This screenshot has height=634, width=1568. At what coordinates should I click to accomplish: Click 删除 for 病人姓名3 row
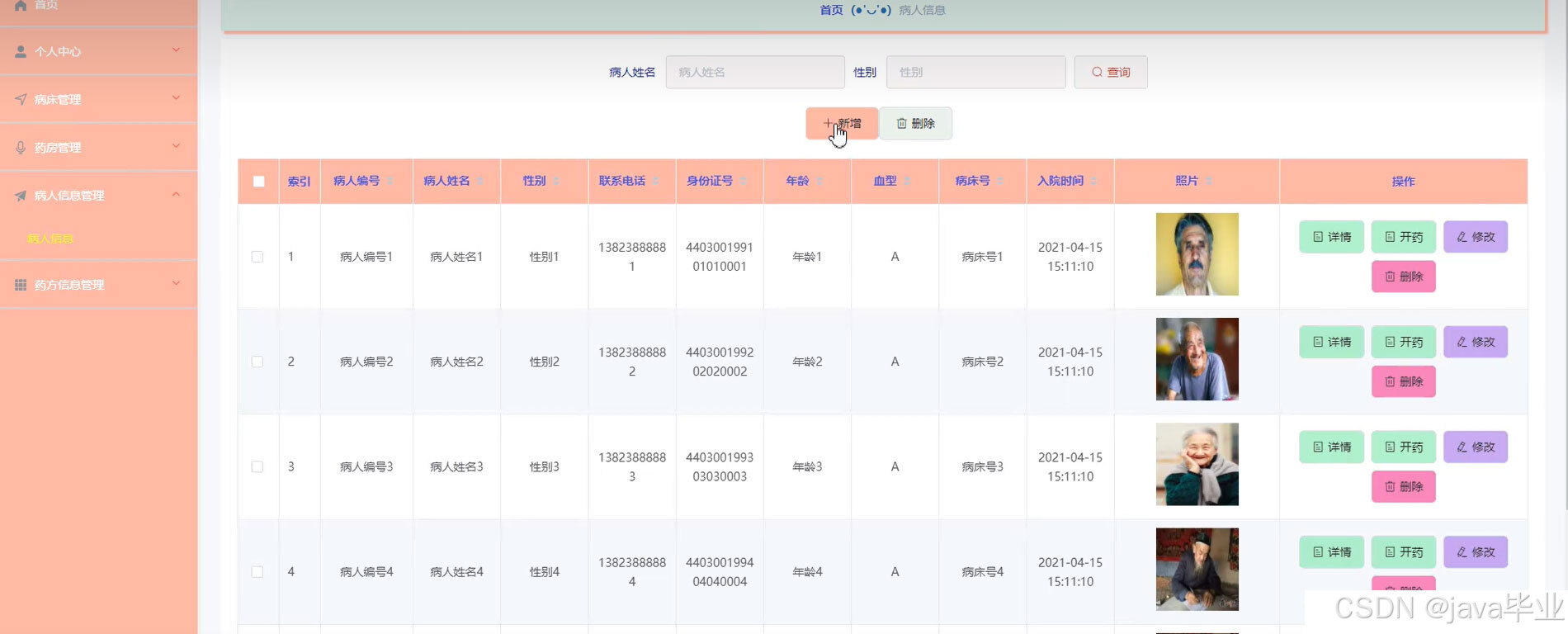coord(1403,486)
